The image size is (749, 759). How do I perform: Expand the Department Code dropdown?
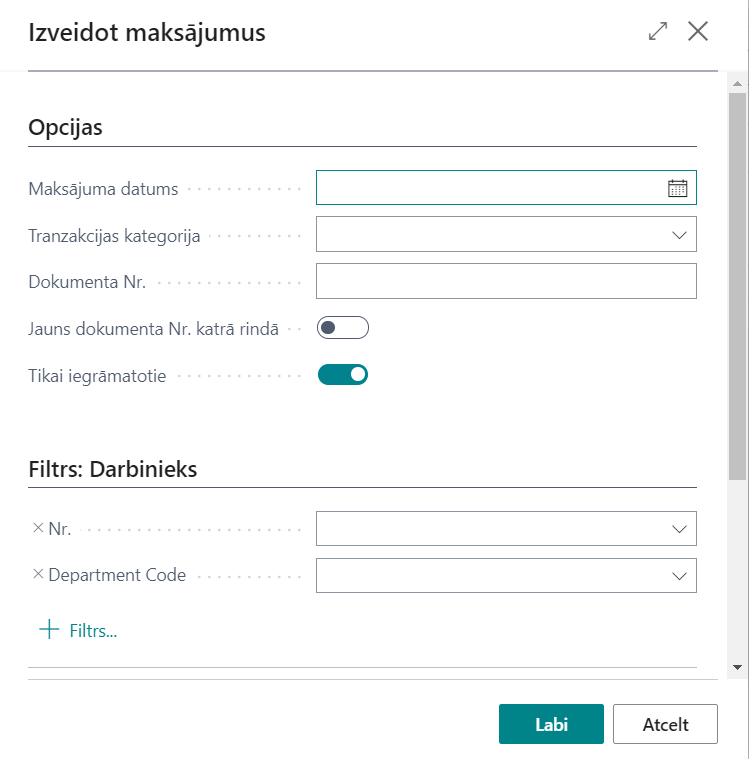click(679, 575)
